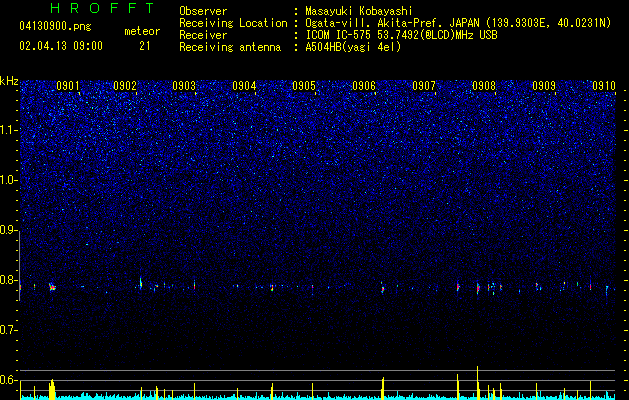Viewport: 629px width, 400px height.
Task: Click the 0.6 kHz axis label
Action: pyautogui.click(x=8, y=380)
